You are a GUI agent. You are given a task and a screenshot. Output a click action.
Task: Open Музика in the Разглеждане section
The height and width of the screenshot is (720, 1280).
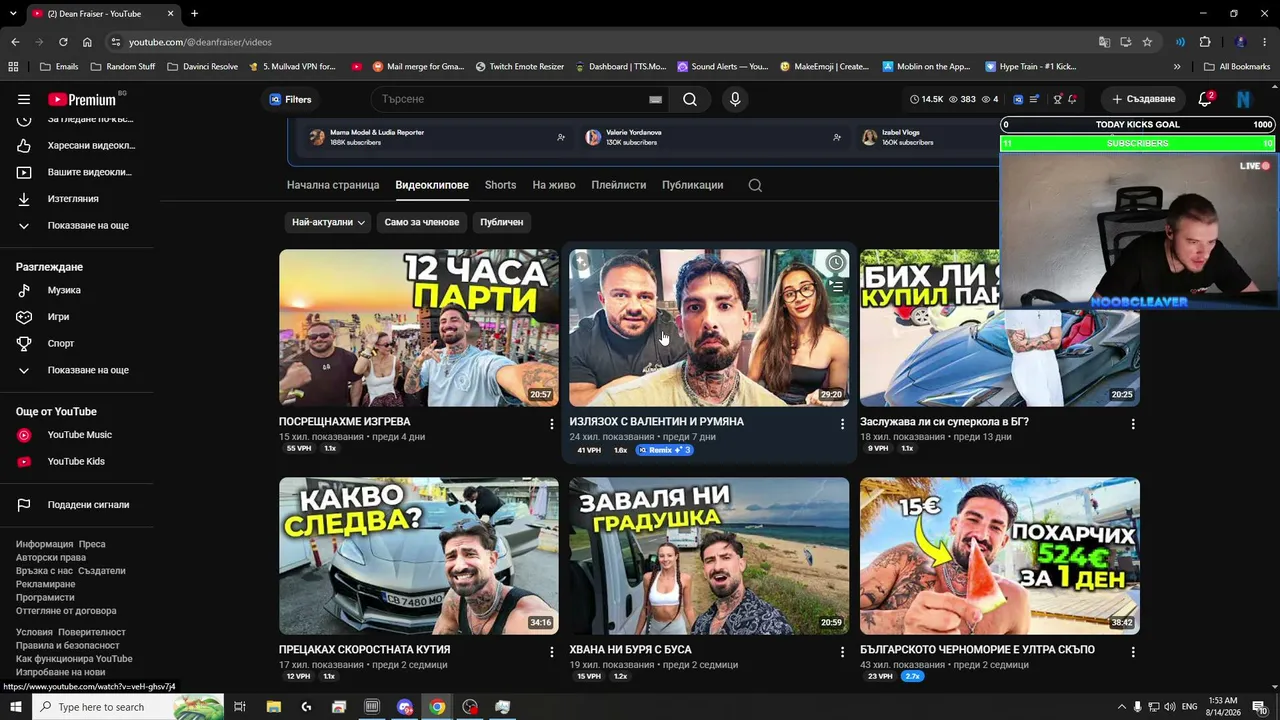[x=77, y=290]
